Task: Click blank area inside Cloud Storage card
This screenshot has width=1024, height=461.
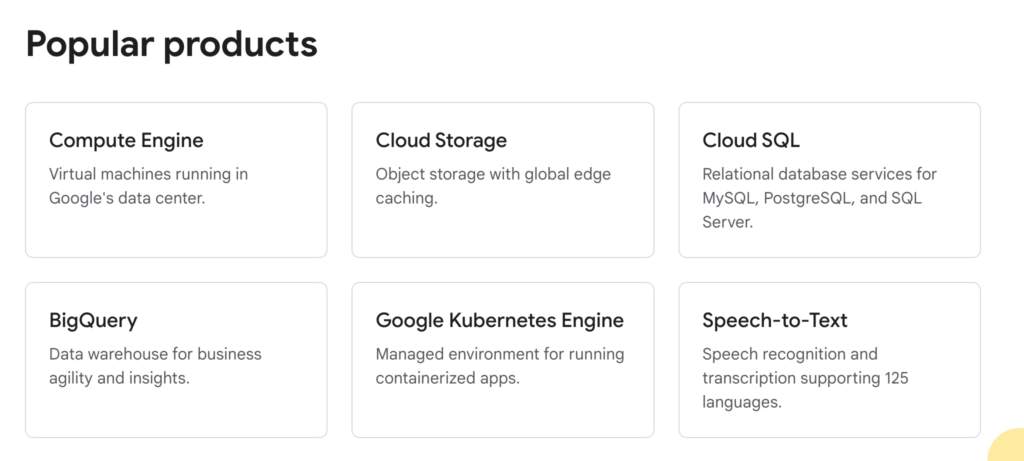Action: pyautogui.click(x=502, y=234)
